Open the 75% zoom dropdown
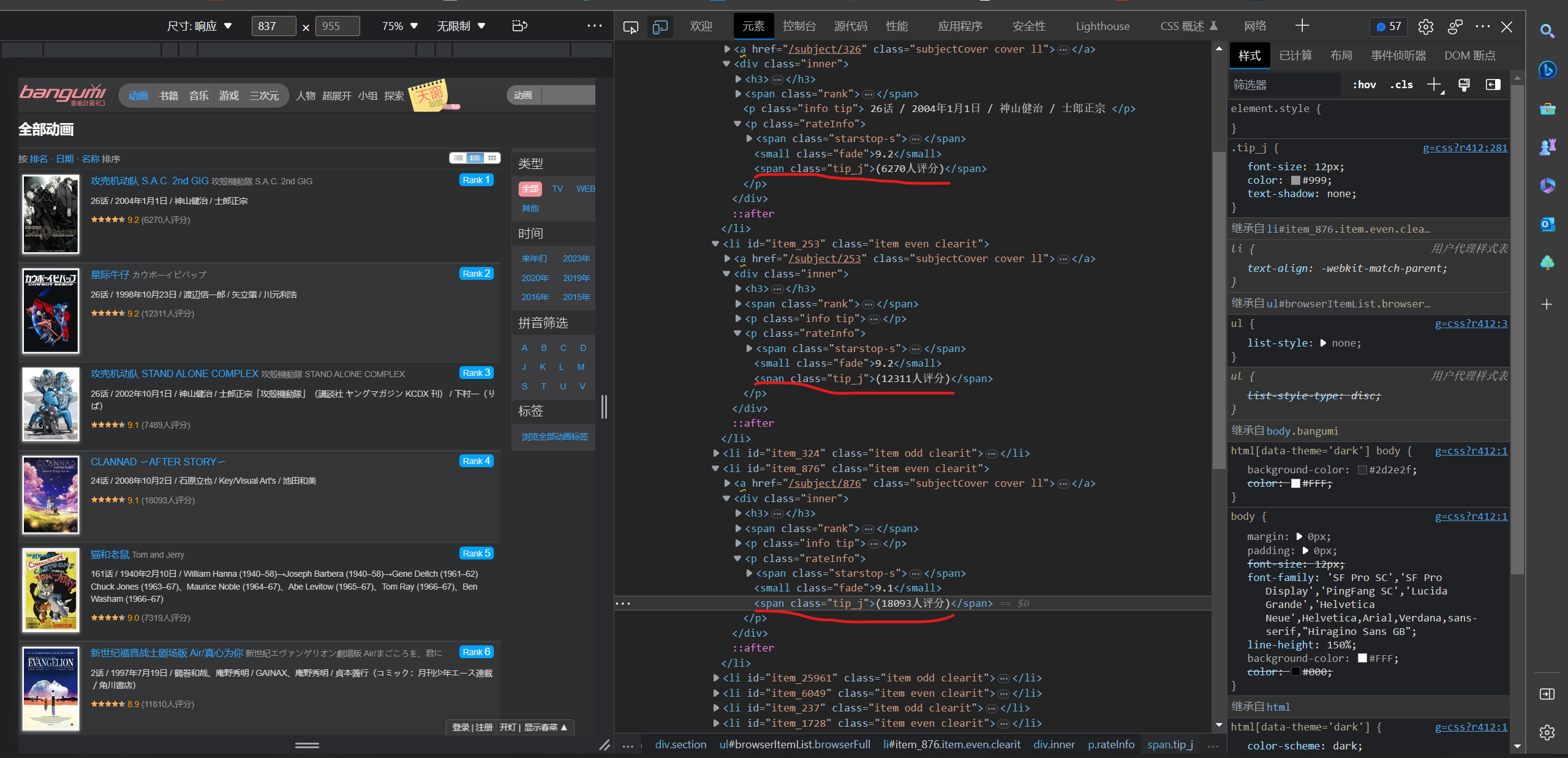Screen dimensions: 1568x758 [399, 26]
